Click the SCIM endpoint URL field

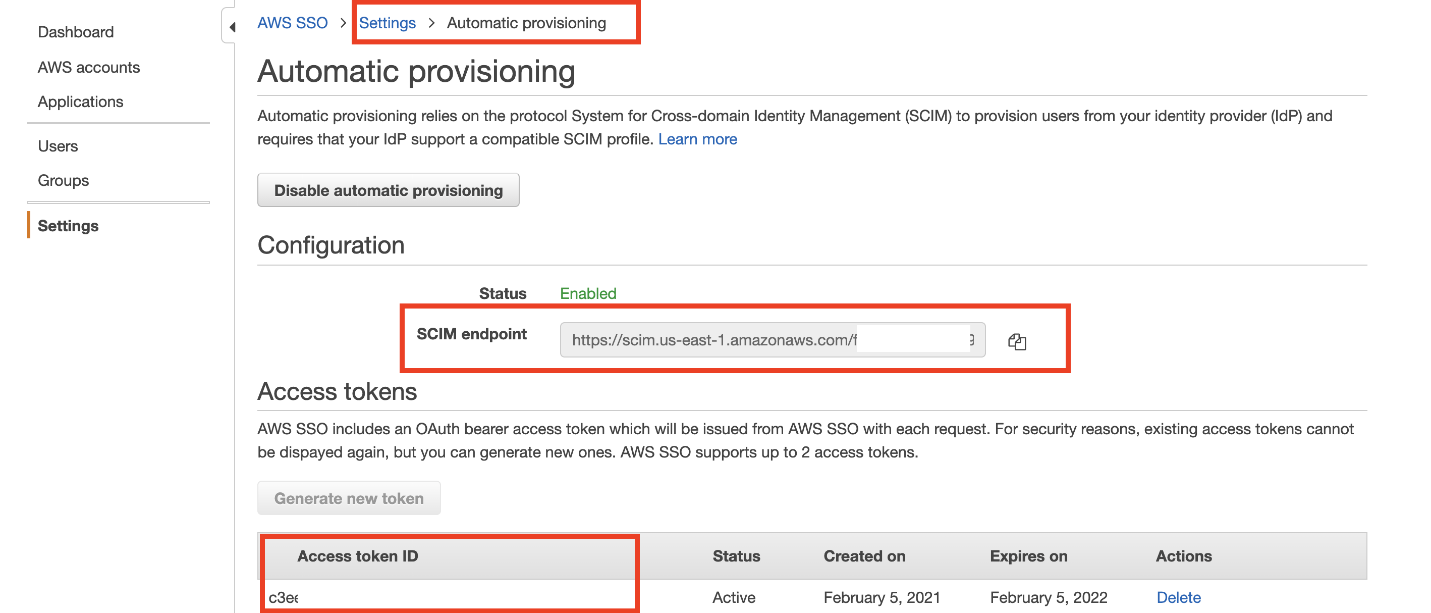pyautogui.click(x=773, y=340)
